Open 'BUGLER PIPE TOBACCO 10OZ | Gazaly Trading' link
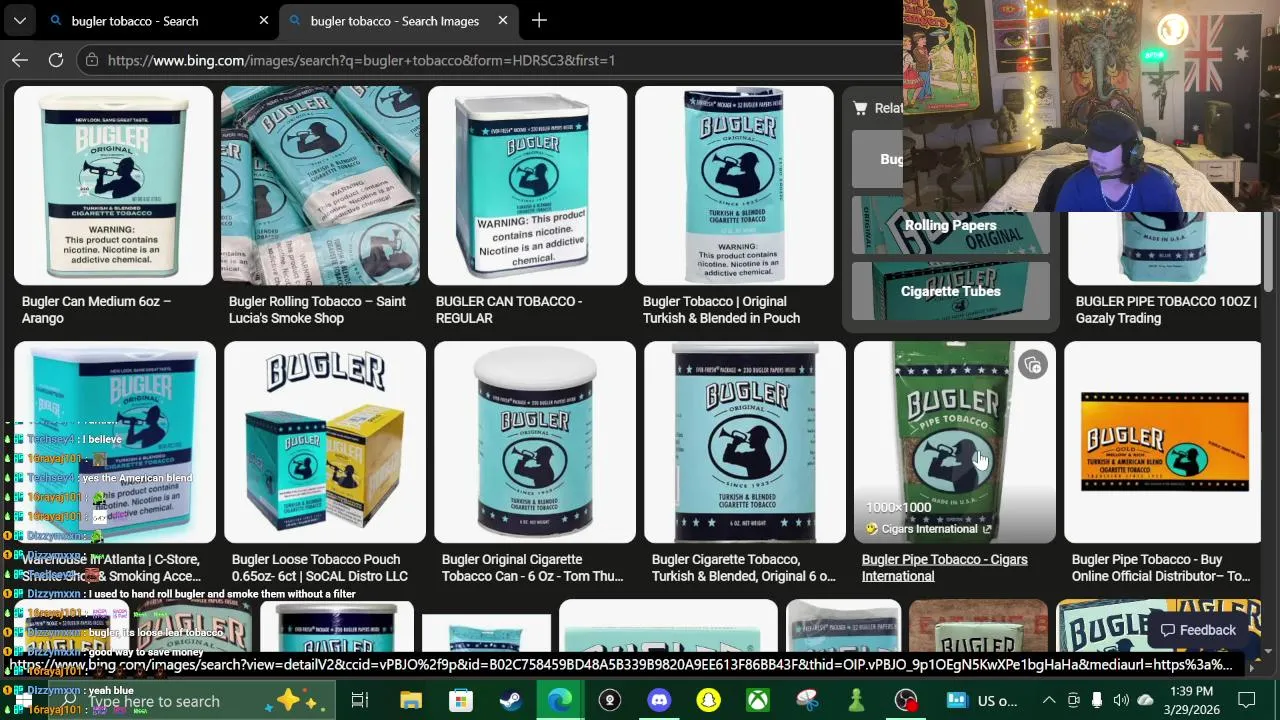The image size is (1280, 720). click(1166, 309)
